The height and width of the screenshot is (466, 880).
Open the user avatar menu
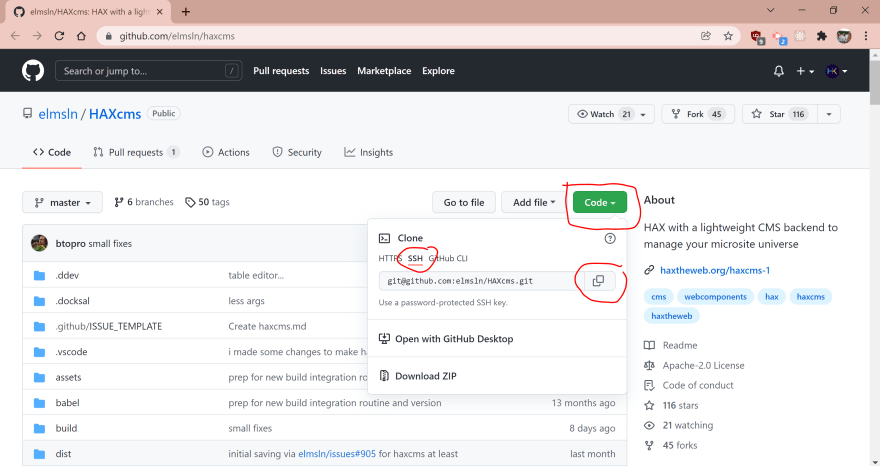coord(836,71)
